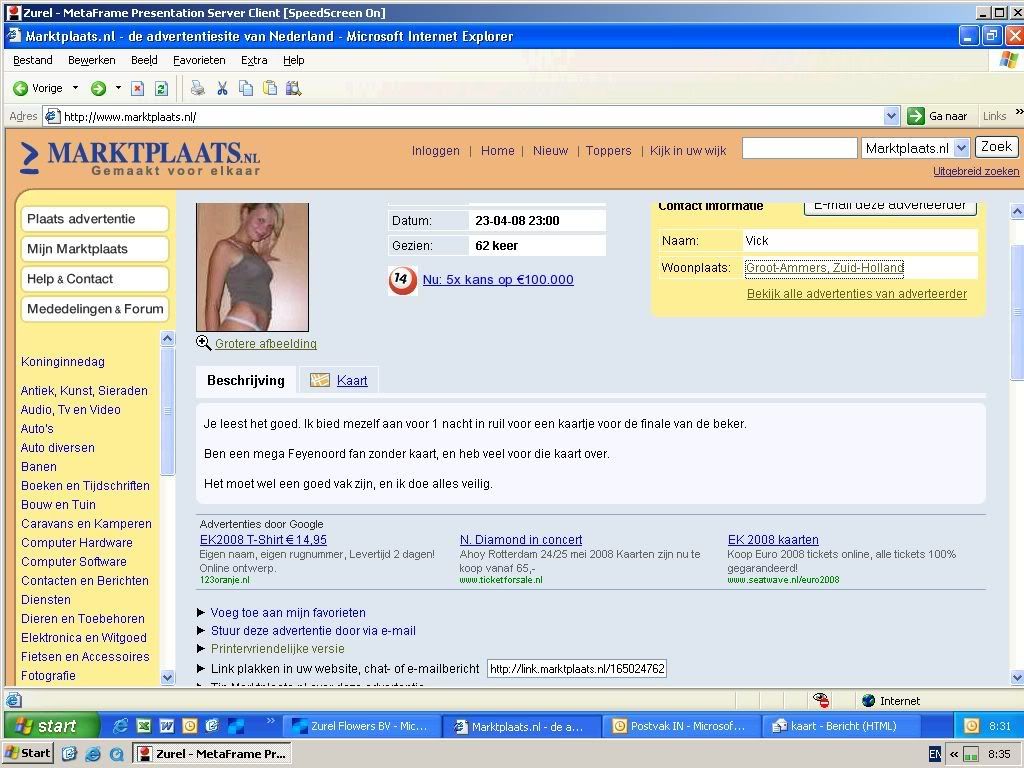This screenshot has width=1024, height=768.
Task: Click the outer taskbar language EN indicator
Action: [x=935, y=754]
